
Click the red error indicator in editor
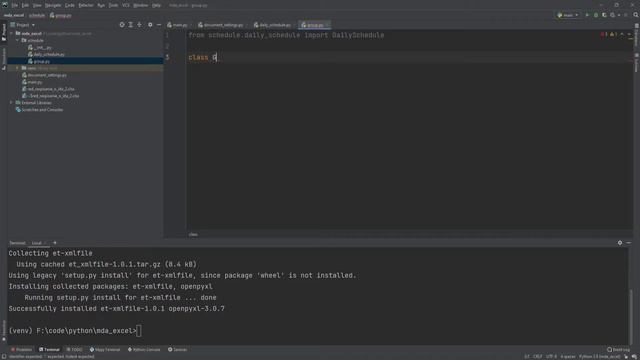[x=604, y=35]
